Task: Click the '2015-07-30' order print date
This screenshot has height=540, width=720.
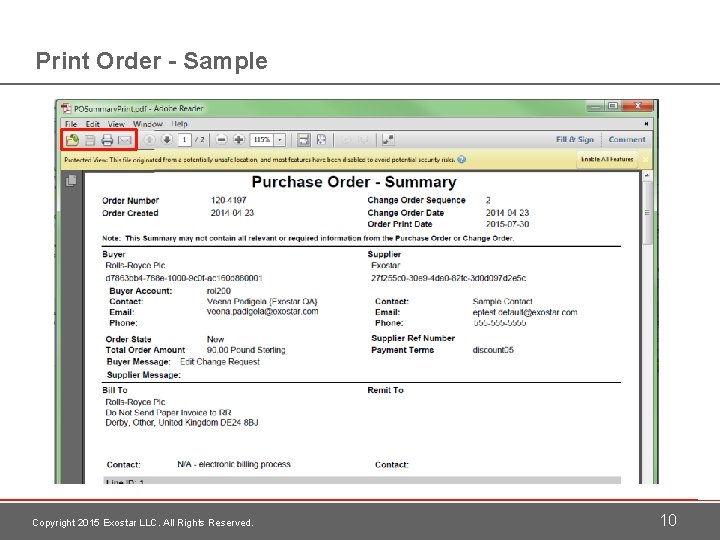Action: coord(507,224)
